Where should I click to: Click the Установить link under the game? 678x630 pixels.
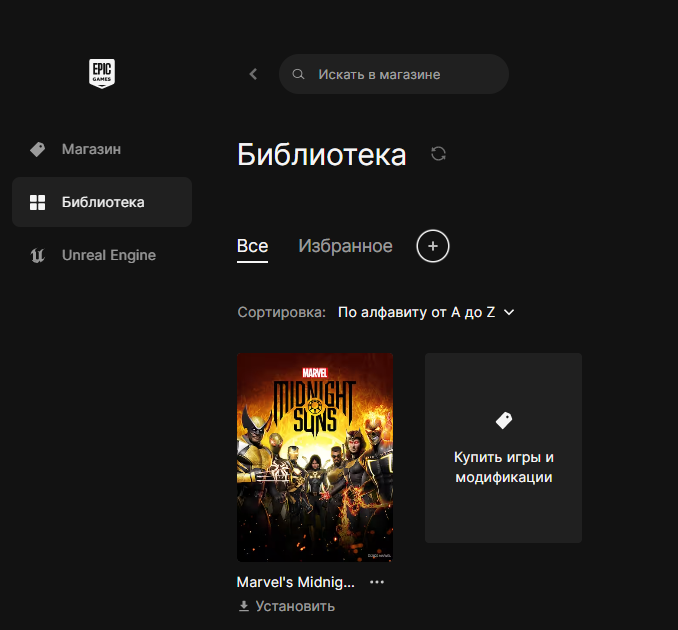click(x=295, y=606)
